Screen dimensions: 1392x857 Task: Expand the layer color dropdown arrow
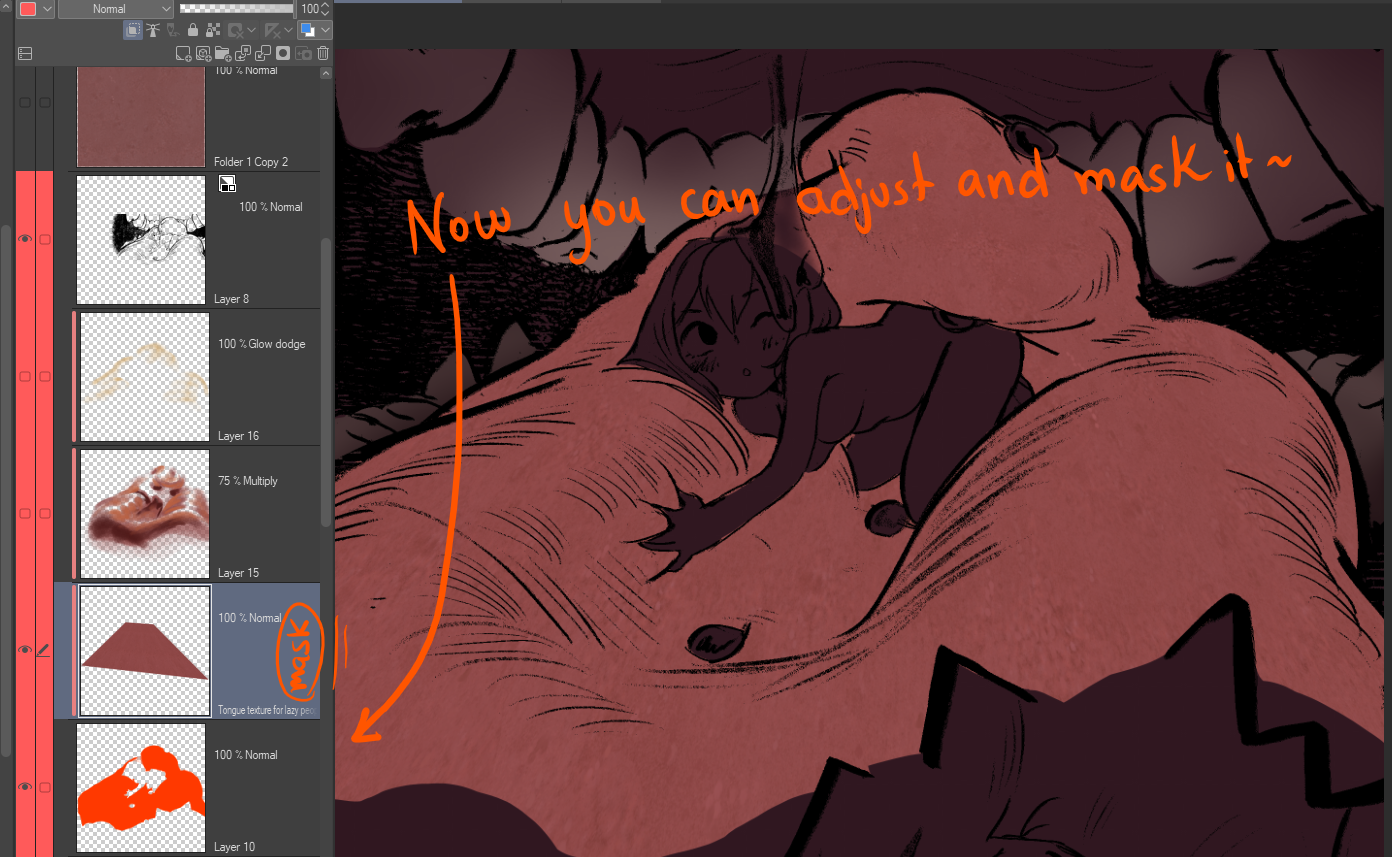point(325,30)
